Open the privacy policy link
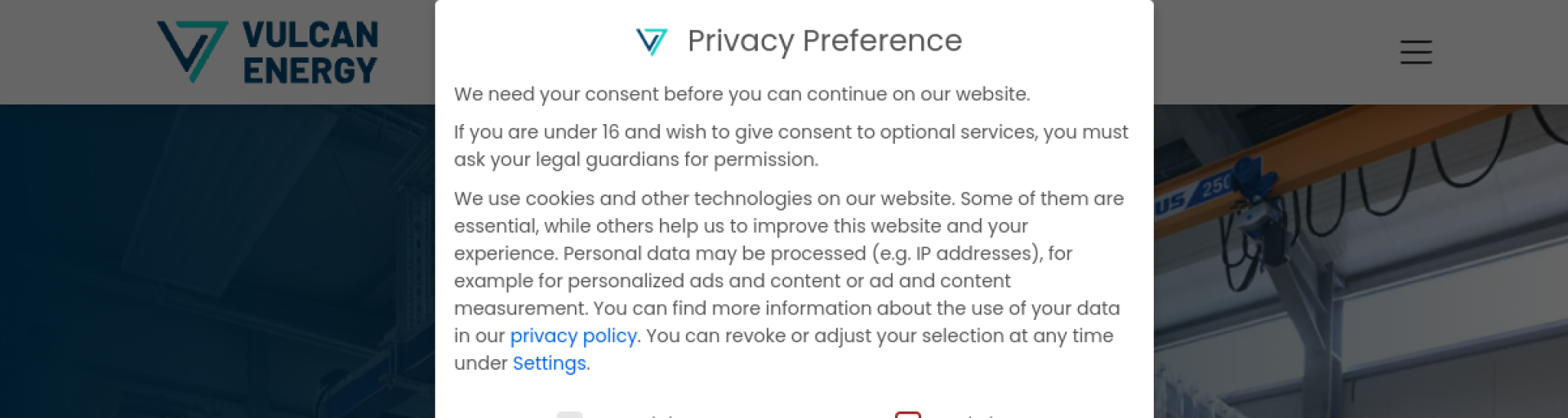This screenshot has height=418, width=1568. coord(573,336)
